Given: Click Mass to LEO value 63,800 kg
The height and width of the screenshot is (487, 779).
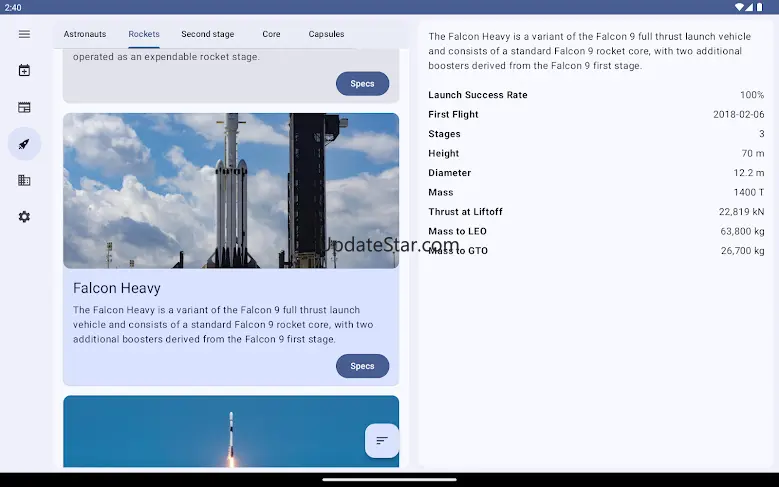Looking at the screenshot, I should (742, 231).
